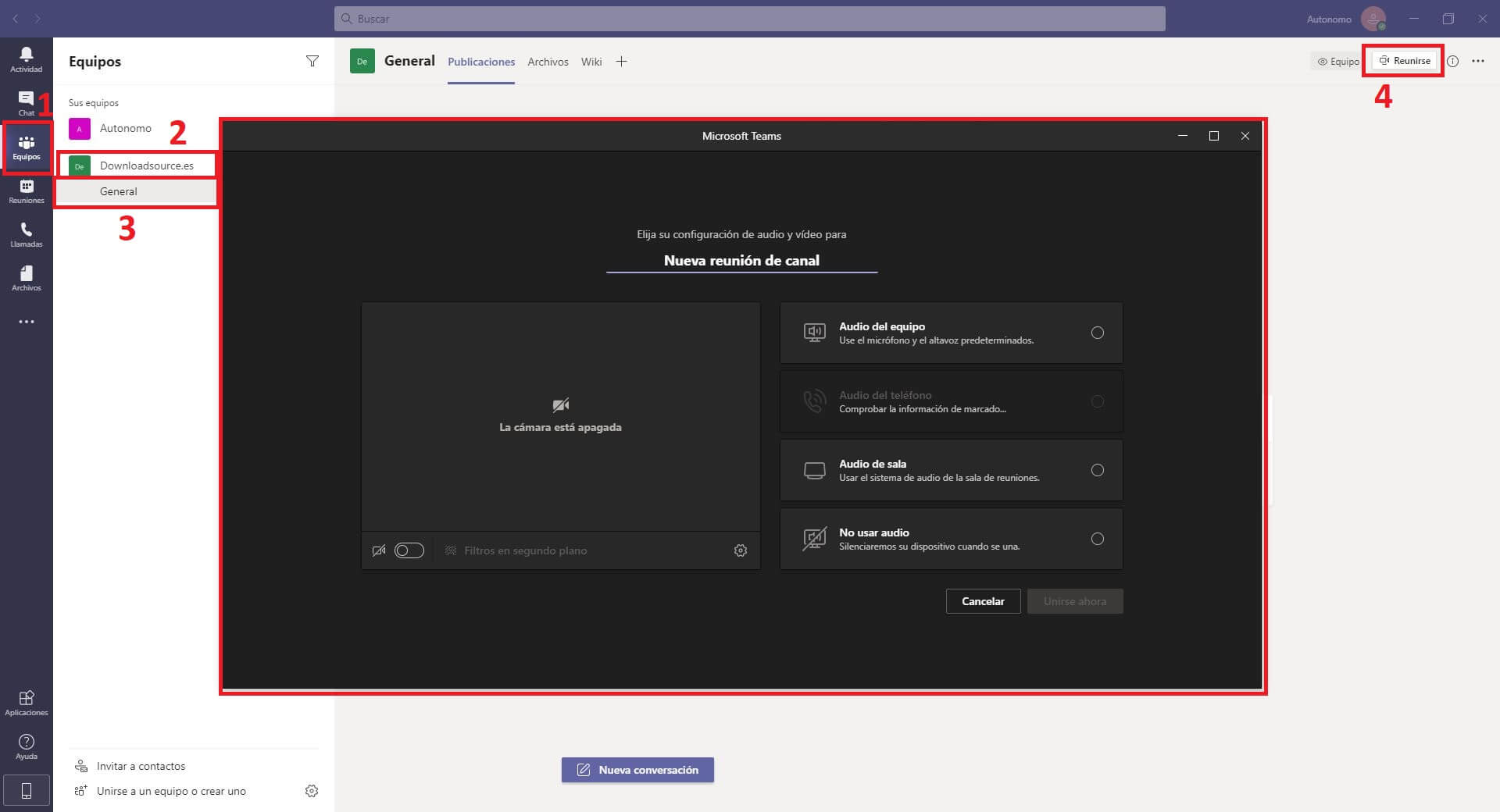
Task: Click the Equipo visibility button
Action: pos(1337,61)
